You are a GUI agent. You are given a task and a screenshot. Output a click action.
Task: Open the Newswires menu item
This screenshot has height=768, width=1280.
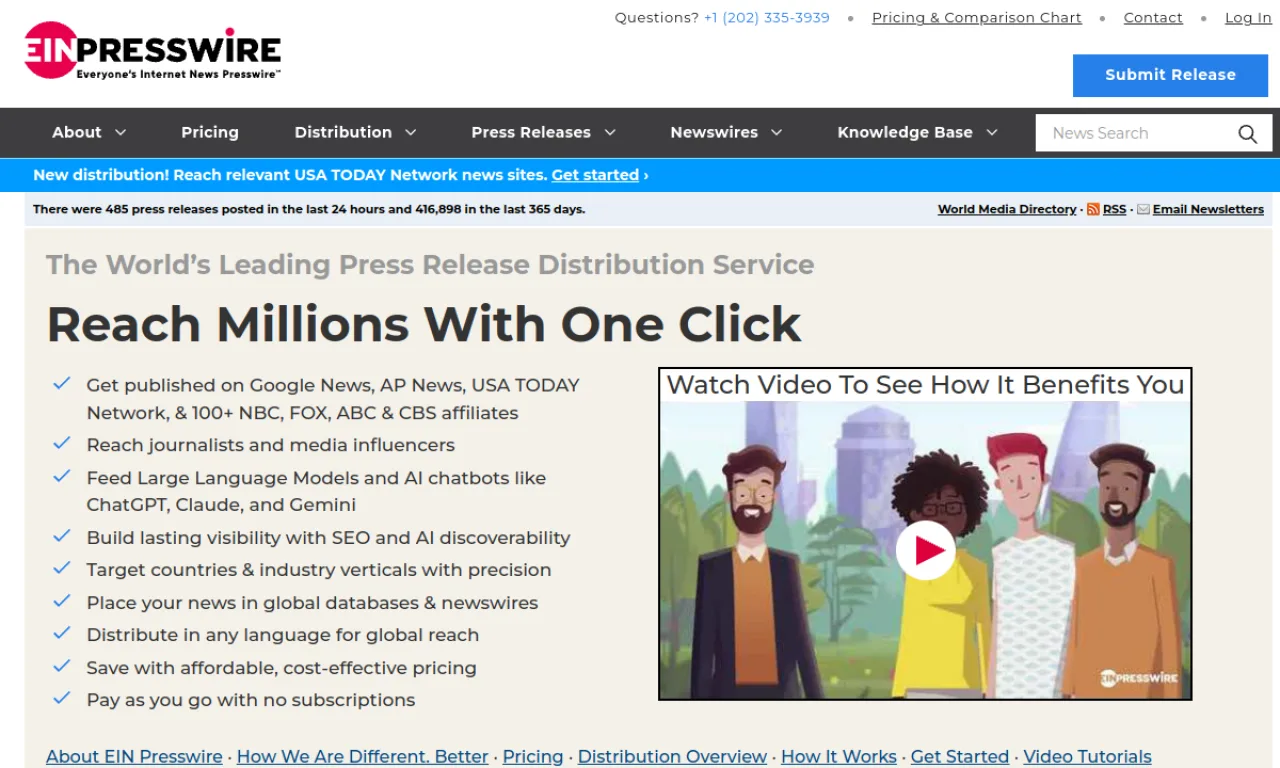[714, 132]
